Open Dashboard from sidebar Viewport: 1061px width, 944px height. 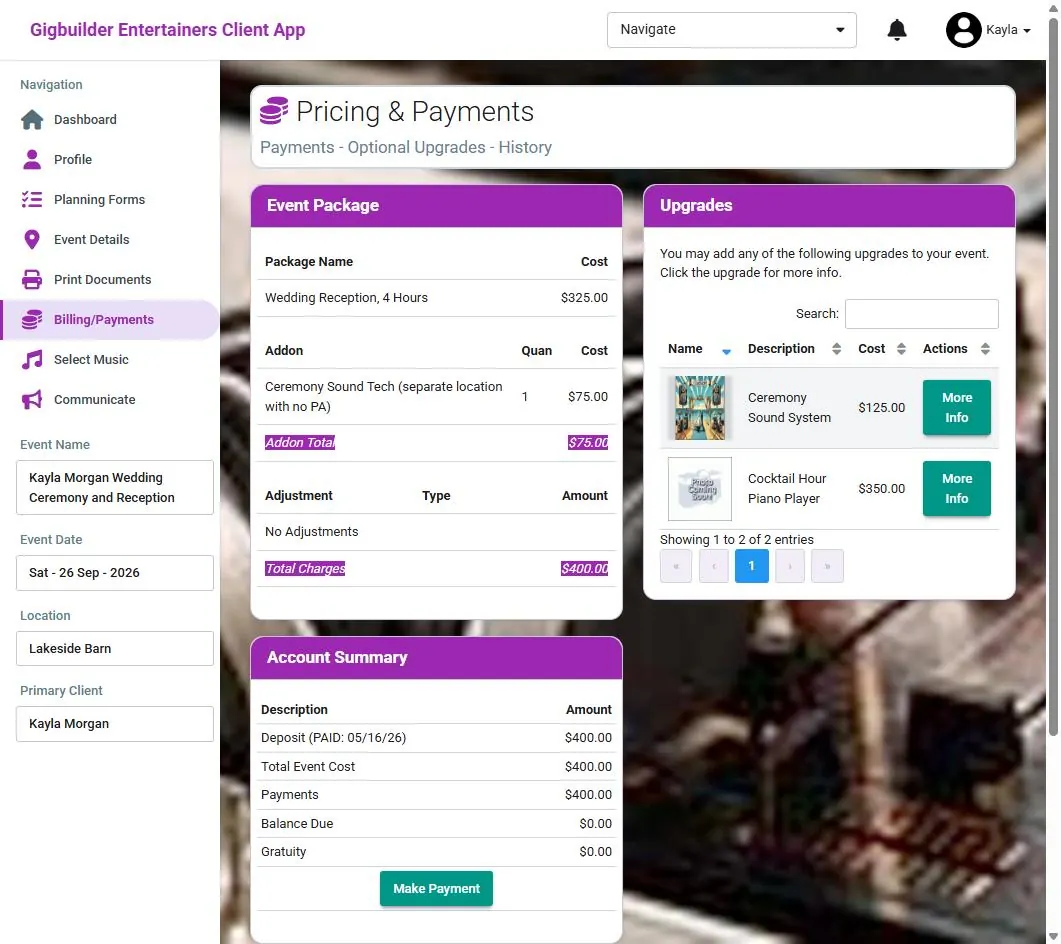[x=85, y=120]
